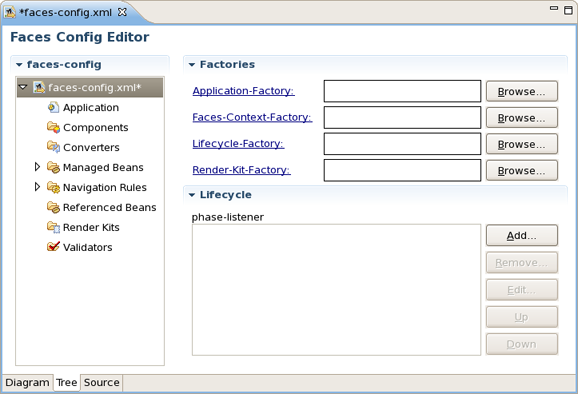Viewport: 578px width, 394px height.
Task: Browse for the Faces-Context-Factory class
Action: click(522, 118)
